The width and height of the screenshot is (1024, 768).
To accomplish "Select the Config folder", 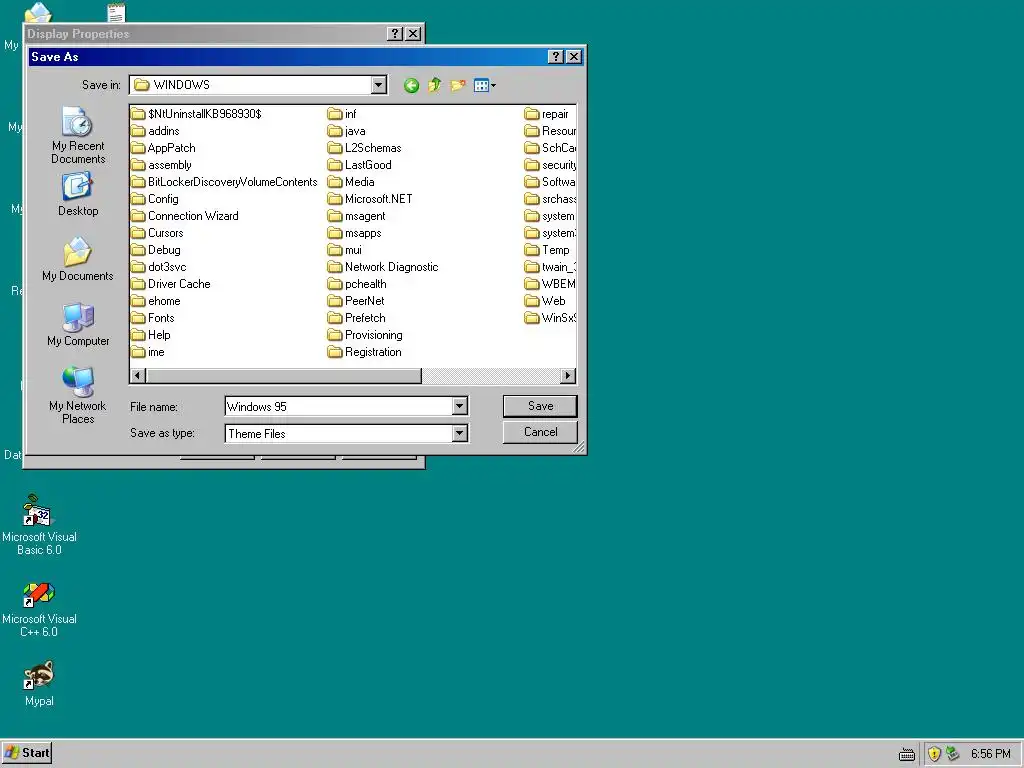I will pyautogui.click(x=155, y=199).
